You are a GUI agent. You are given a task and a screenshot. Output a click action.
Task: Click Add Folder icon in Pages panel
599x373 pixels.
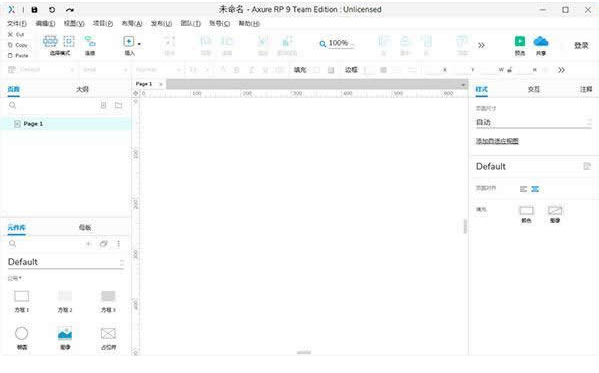tap(118, 105)
